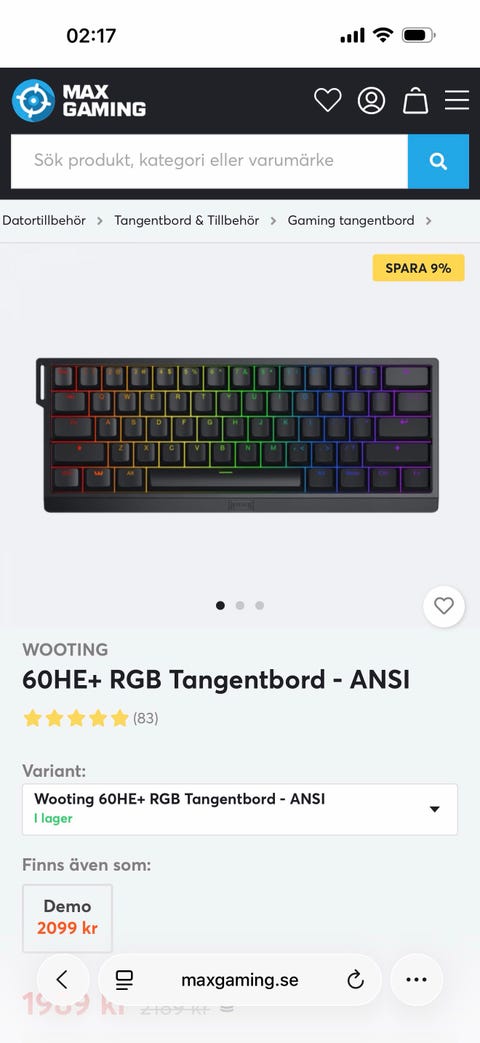
Task: Select the second image carousel dot
Action: click(240, 605)
